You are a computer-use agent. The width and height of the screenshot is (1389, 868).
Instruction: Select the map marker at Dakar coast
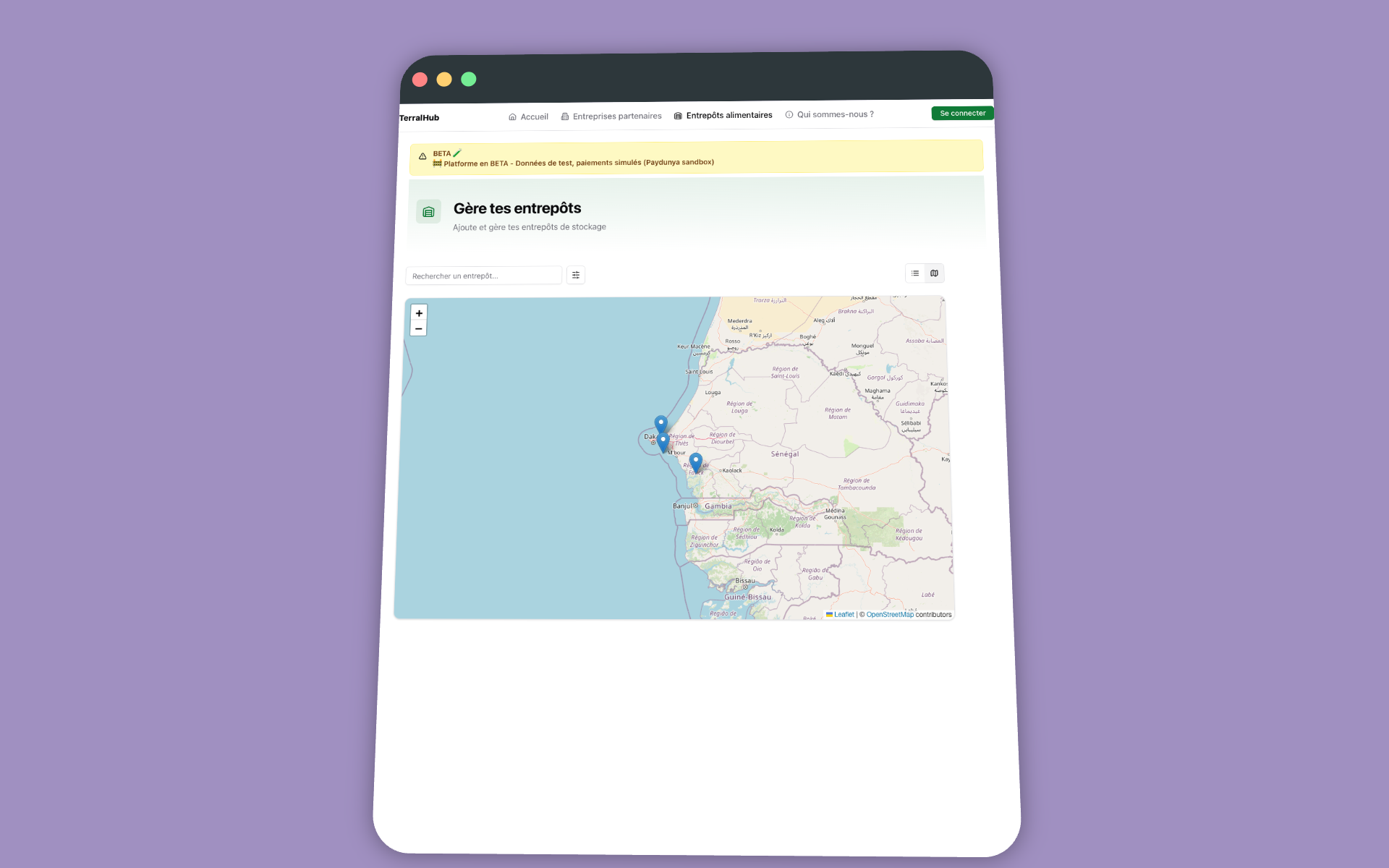coord(663,443)
